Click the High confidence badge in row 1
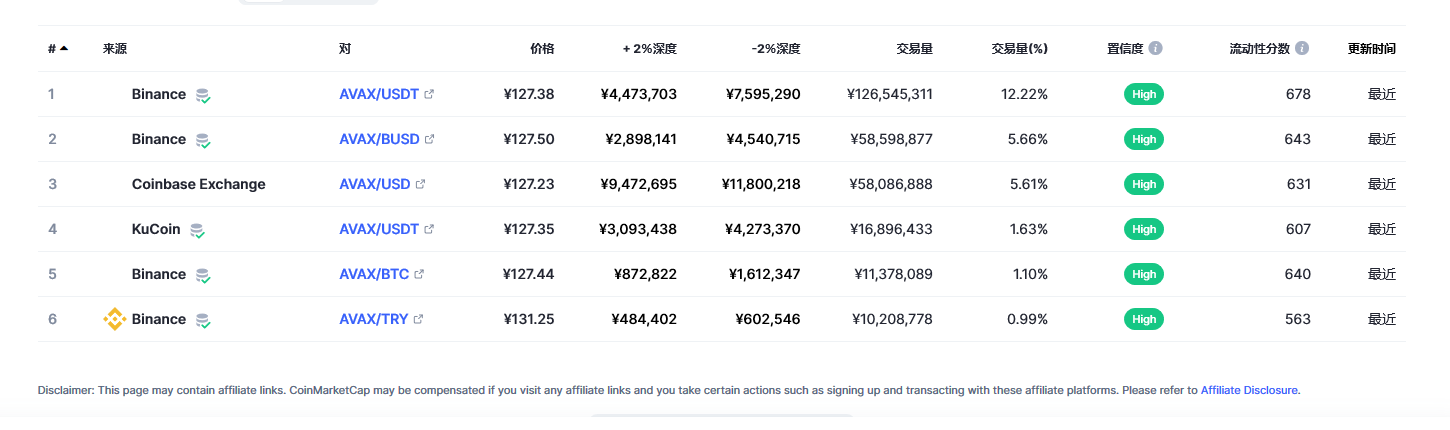1450x430 pixels. (x=1144, y=94)
